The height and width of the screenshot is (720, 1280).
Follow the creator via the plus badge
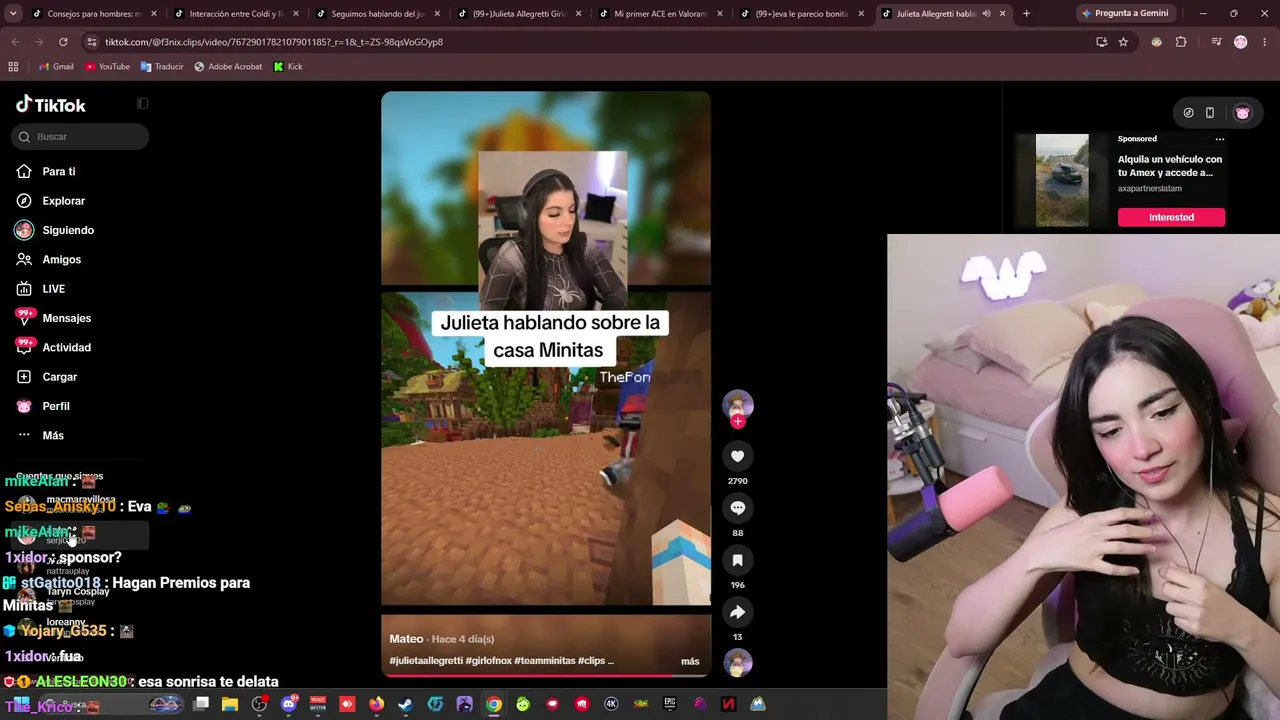738,422
